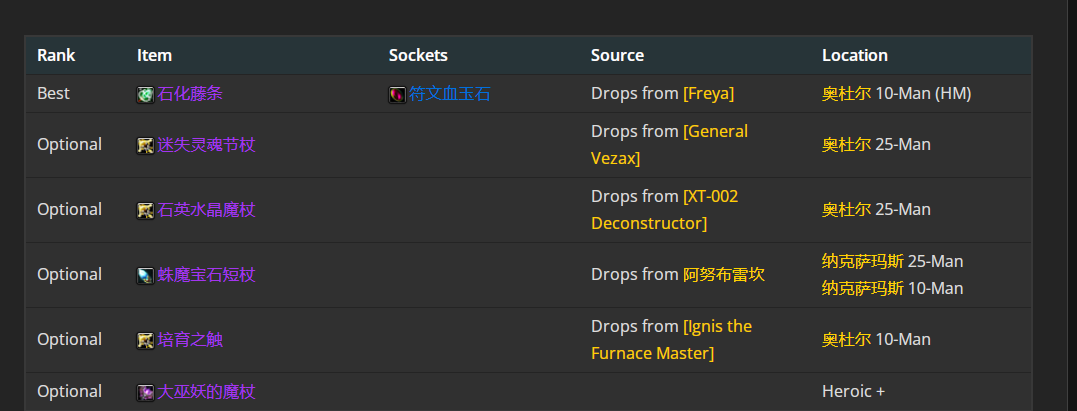Open the 石化藤条 item link
The width and height of the screenshot is (1077, 411).
(x=190, y=93)
